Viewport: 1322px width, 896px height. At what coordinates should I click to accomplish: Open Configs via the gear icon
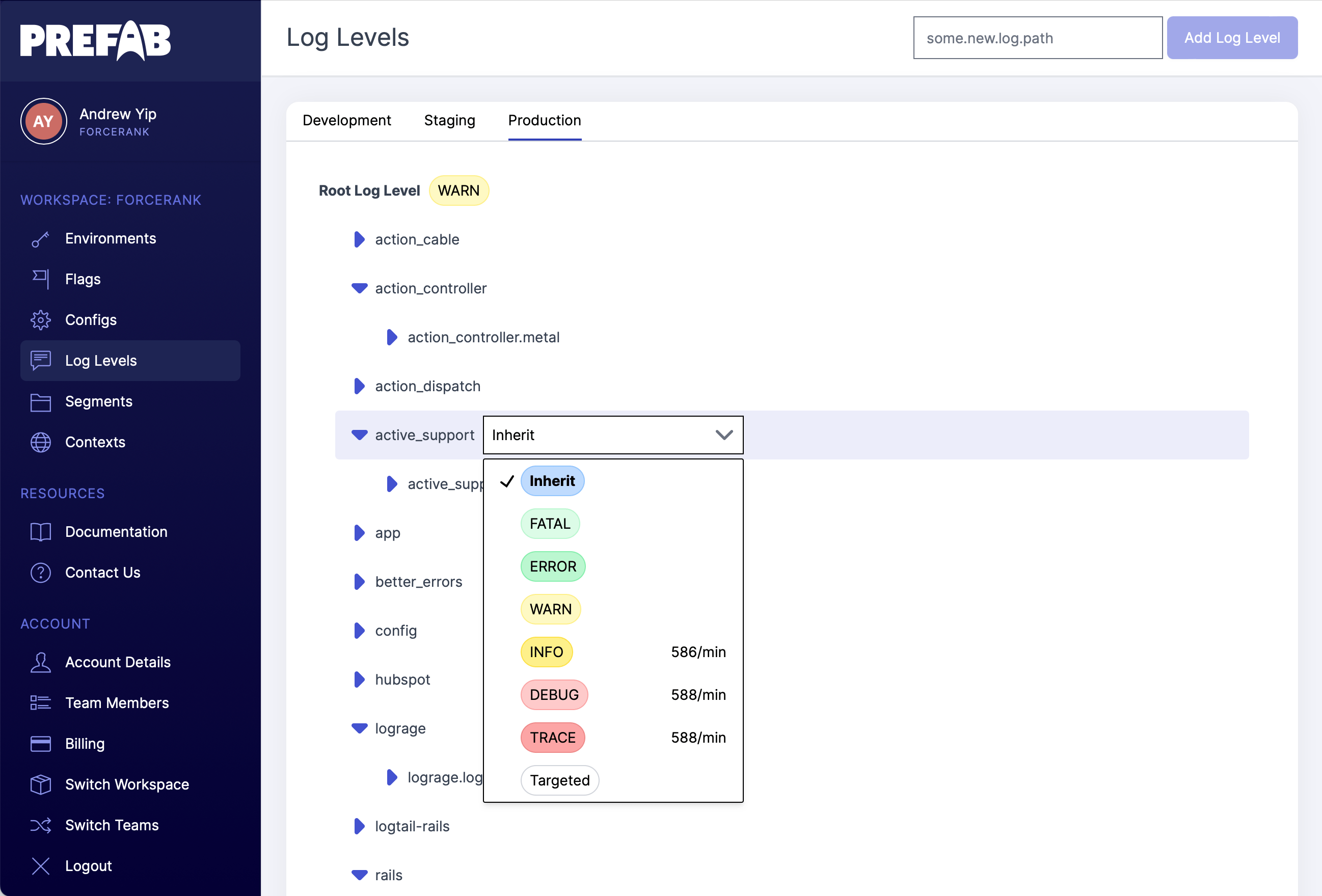40,320
